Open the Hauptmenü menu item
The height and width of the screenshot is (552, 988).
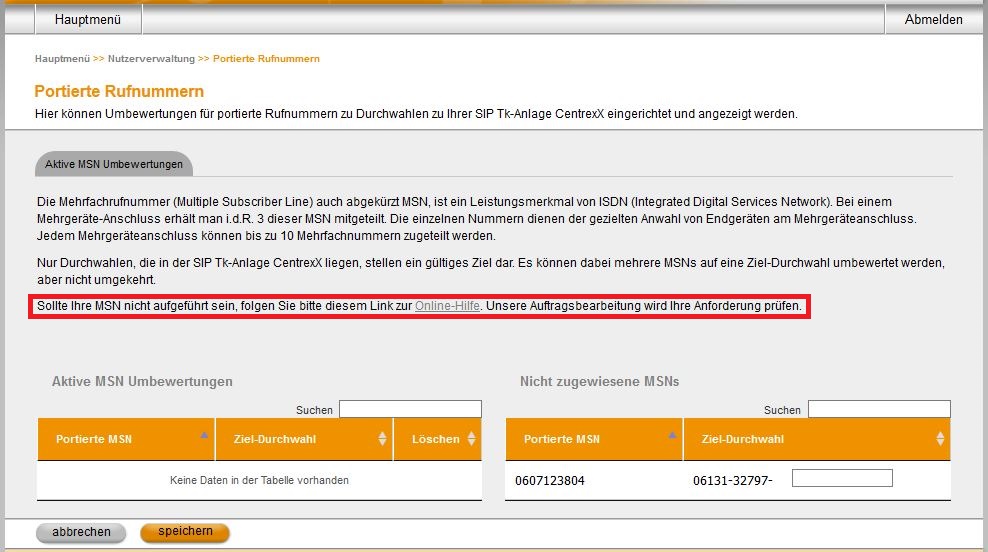[88, 20]
